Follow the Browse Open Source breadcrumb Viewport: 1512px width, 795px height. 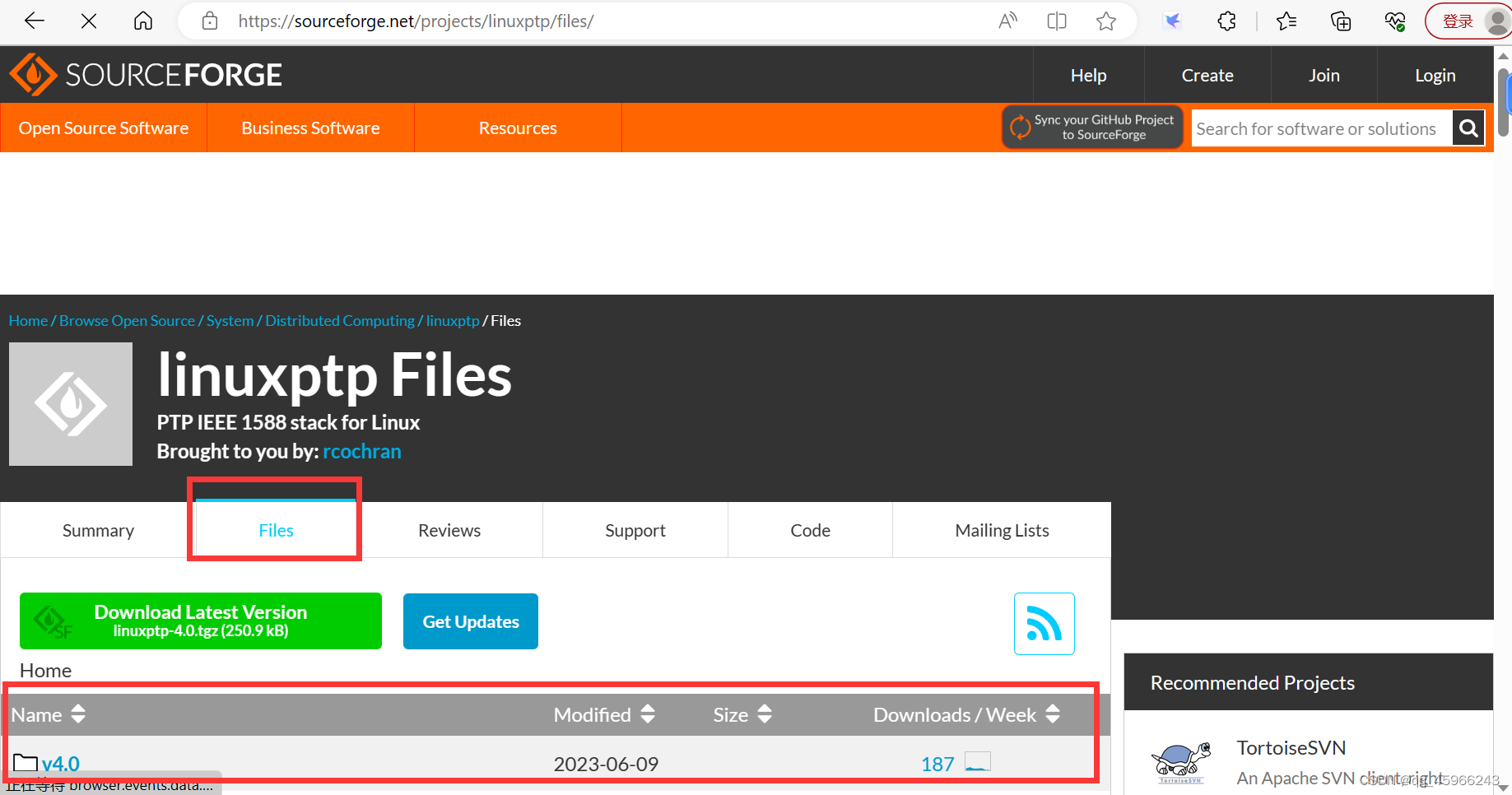coord(127,320)
